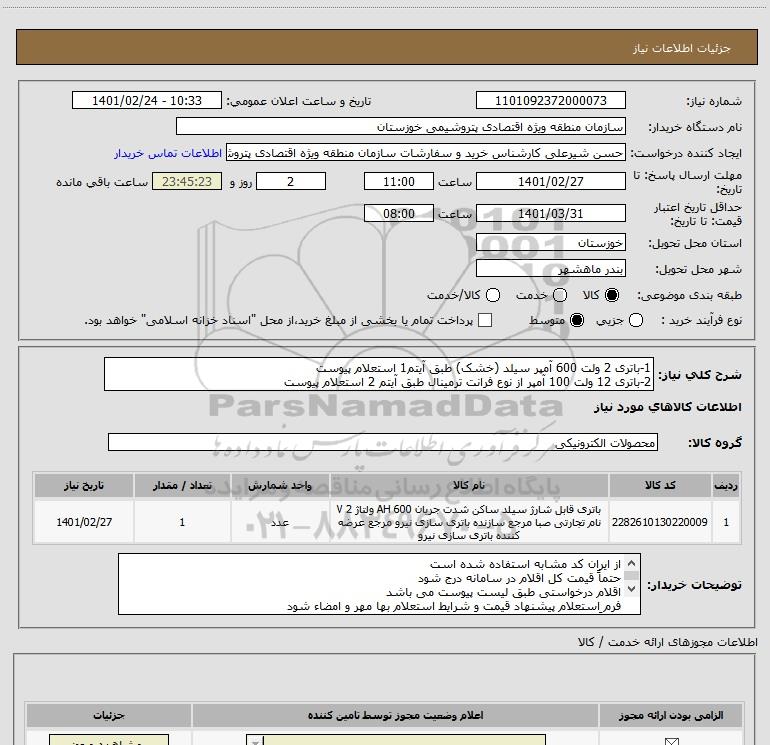
Task: Click the نام کالا column header
Action: pyautogui.click(x=469, y=485)
